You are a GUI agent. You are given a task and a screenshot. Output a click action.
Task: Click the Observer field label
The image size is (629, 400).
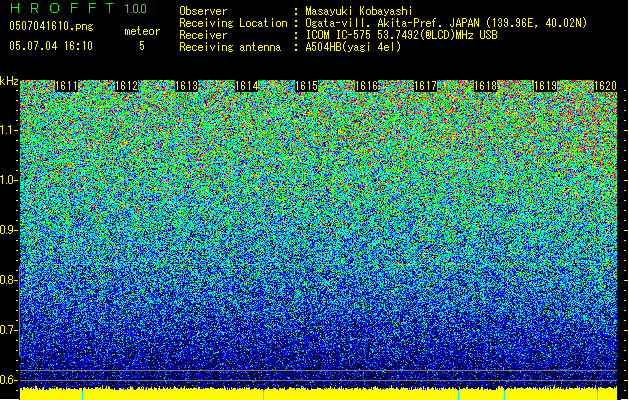[203, 11]
